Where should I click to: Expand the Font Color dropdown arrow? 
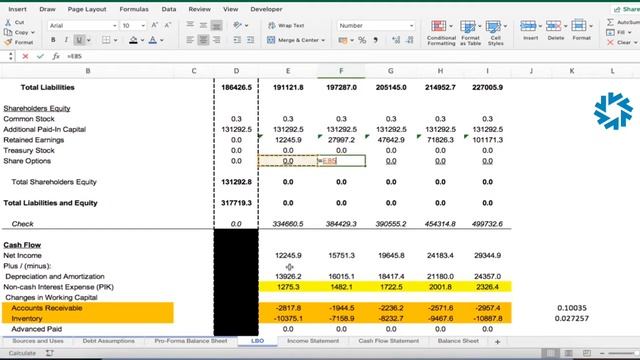pyautogui.click(x=162, y=40)
